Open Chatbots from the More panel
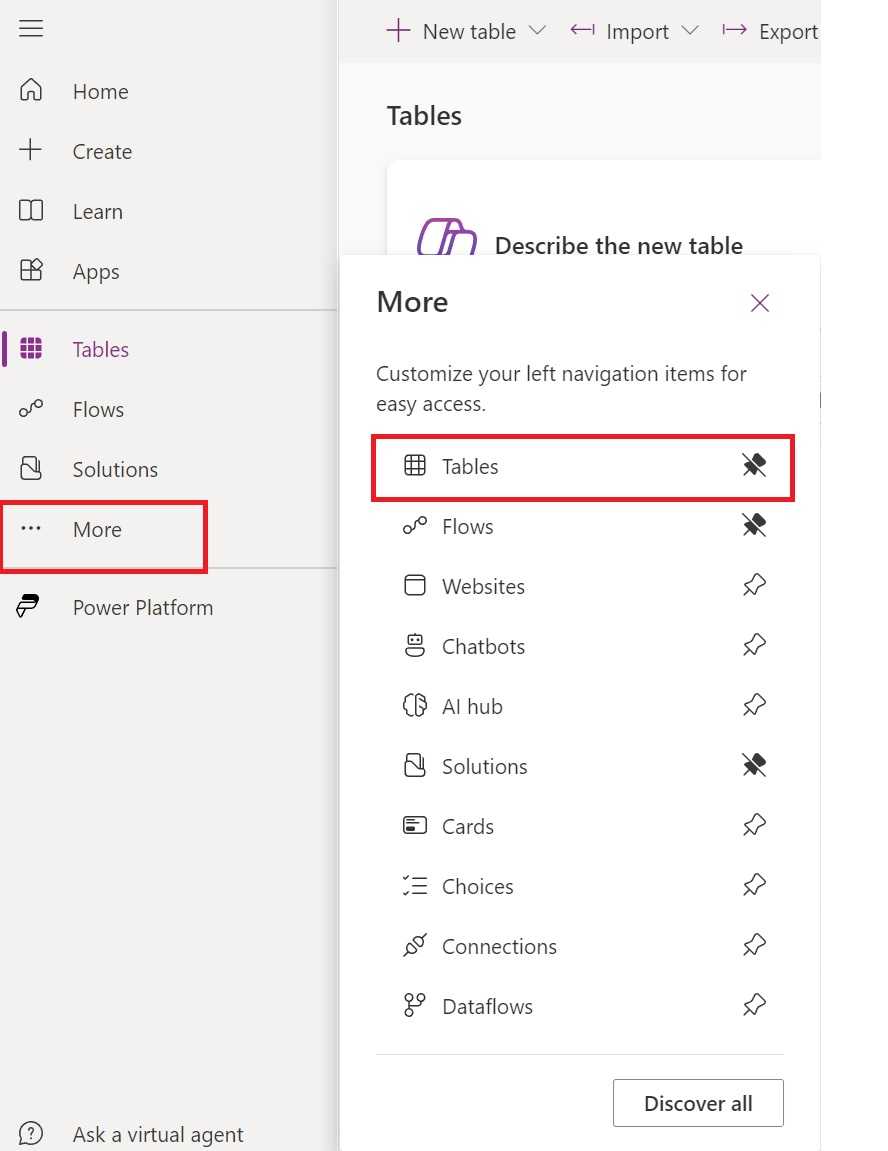This screenshot has width=888, height=1151. [484, 646]
